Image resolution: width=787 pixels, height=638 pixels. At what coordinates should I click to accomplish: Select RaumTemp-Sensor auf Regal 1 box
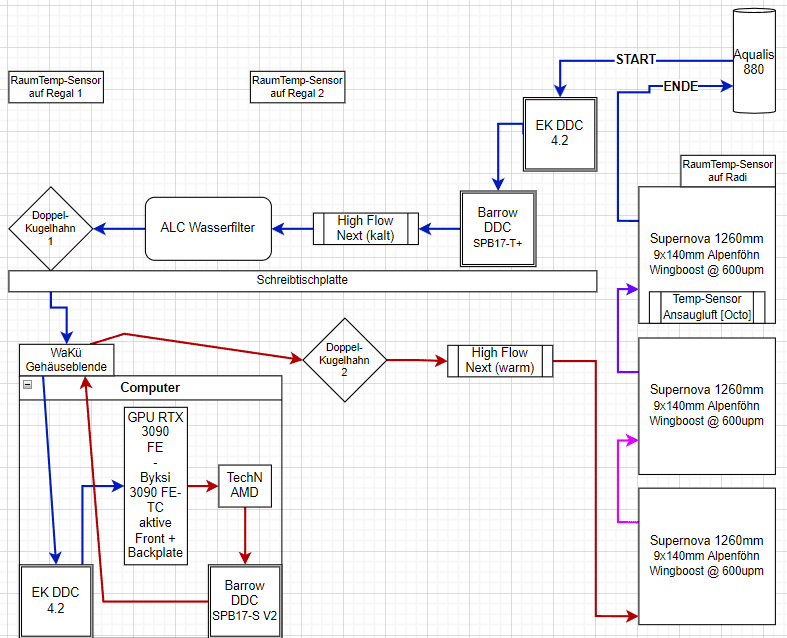pyautogui.click(x=56, y=87)
